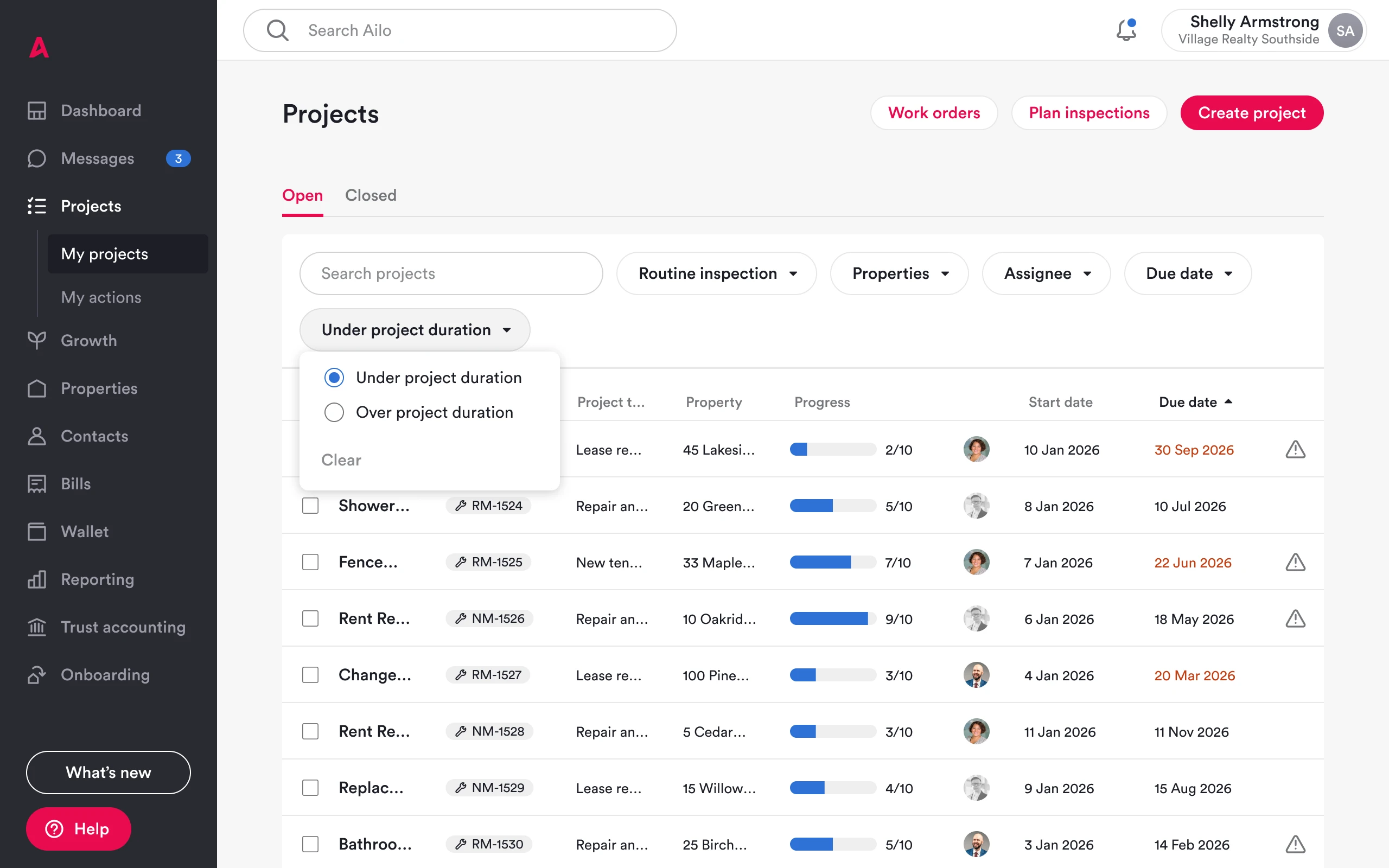The width and height of the screenshot is (1389, 868).
Task: Select Over project duration radio option
Action: (x=334, y=412)
